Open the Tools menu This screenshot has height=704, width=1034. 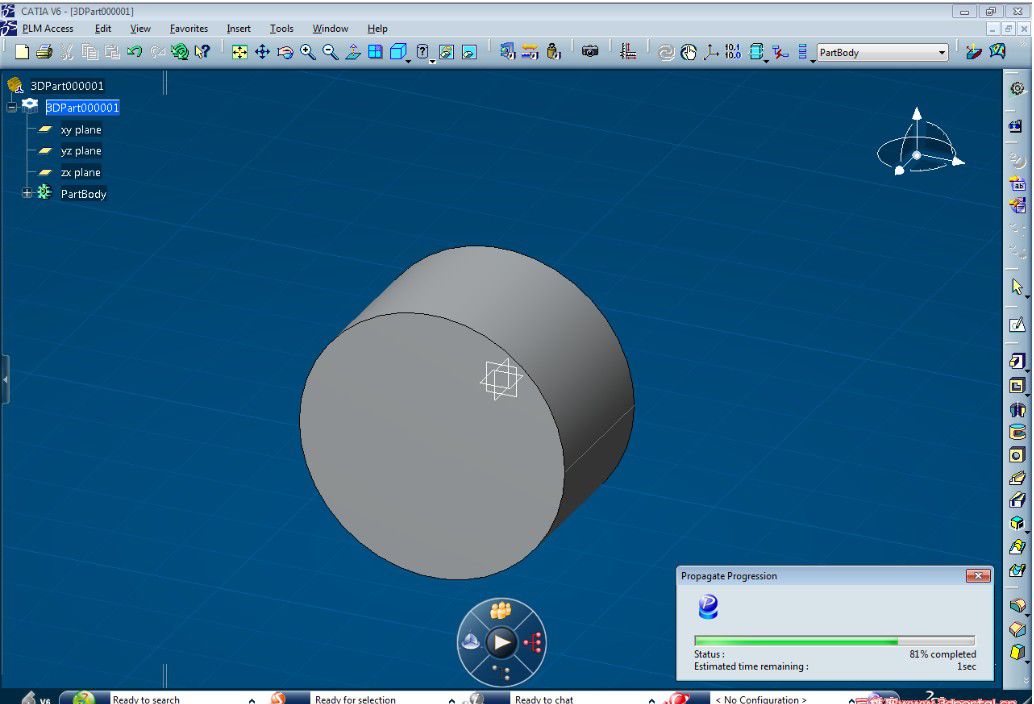(x=282, y=28)
